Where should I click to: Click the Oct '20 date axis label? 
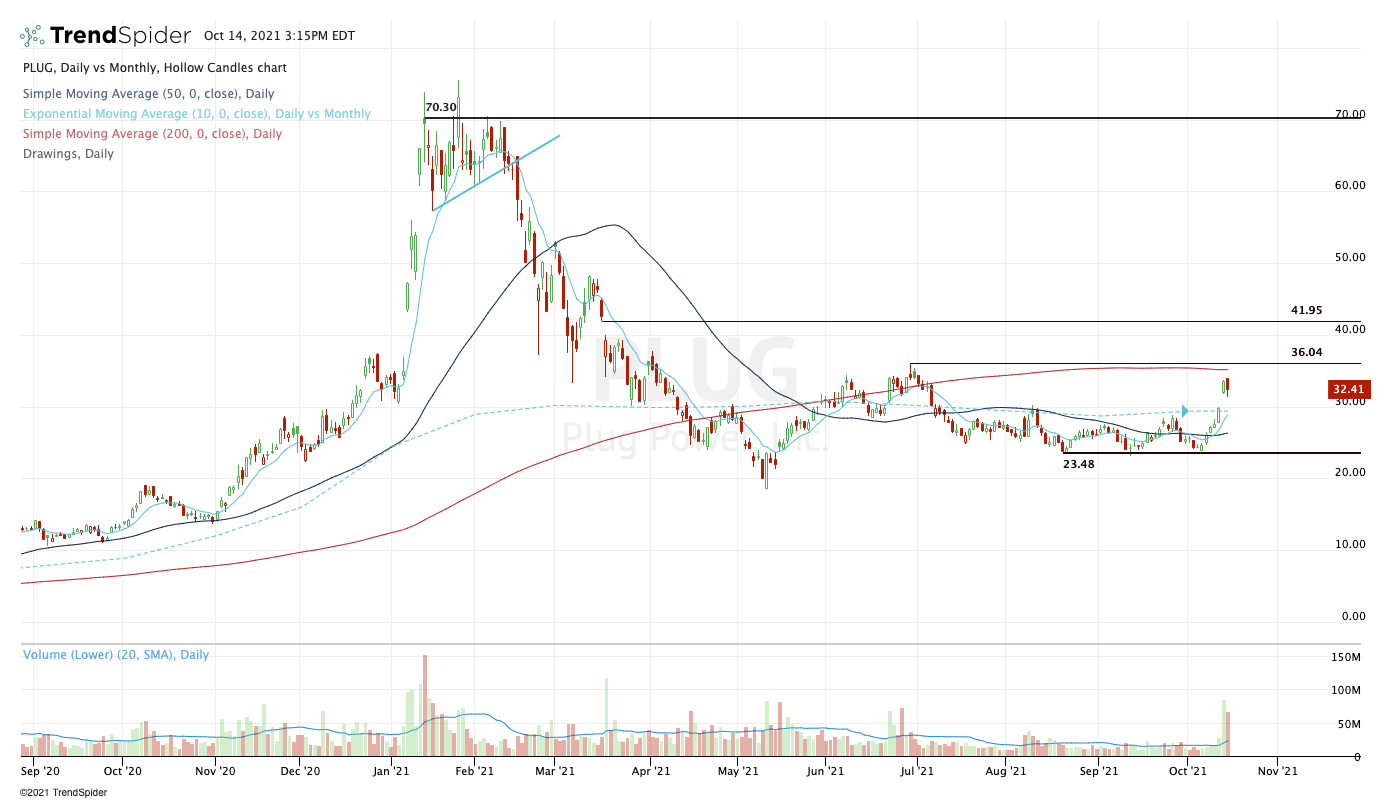tap(122, 771)
